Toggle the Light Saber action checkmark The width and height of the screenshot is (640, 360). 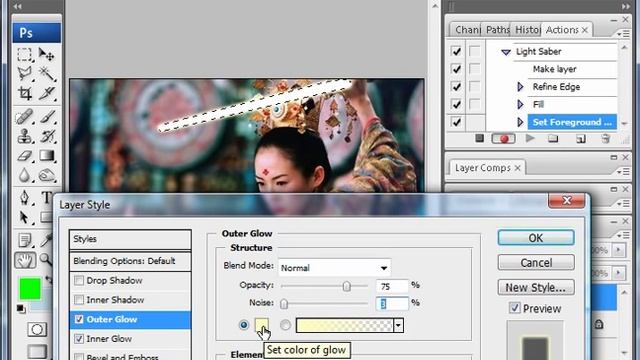click(456, 51)
